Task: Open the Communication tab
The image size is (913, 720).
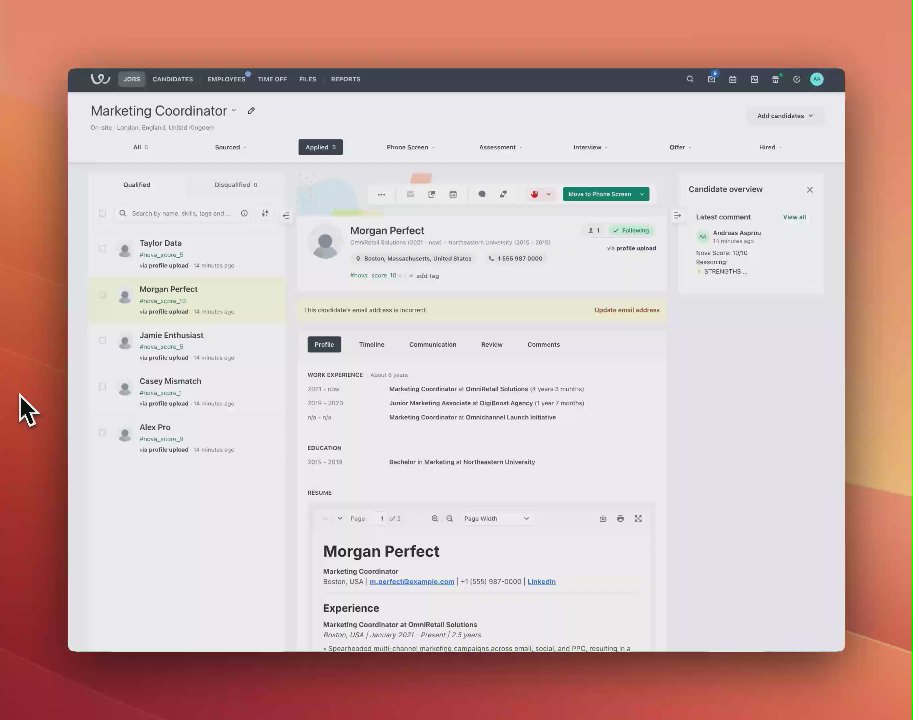Action: (x=433, y=345)
